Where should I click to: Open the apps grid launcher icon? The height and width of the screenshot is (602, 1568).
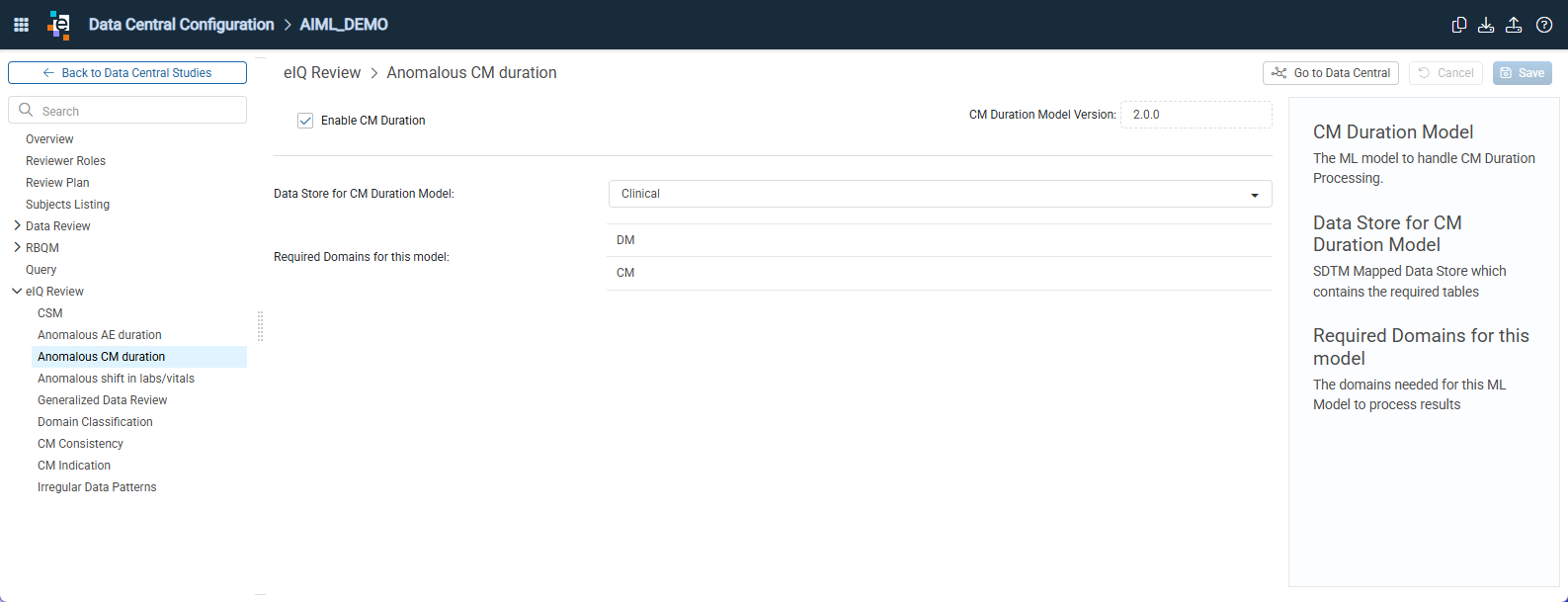tap(21, 25)
